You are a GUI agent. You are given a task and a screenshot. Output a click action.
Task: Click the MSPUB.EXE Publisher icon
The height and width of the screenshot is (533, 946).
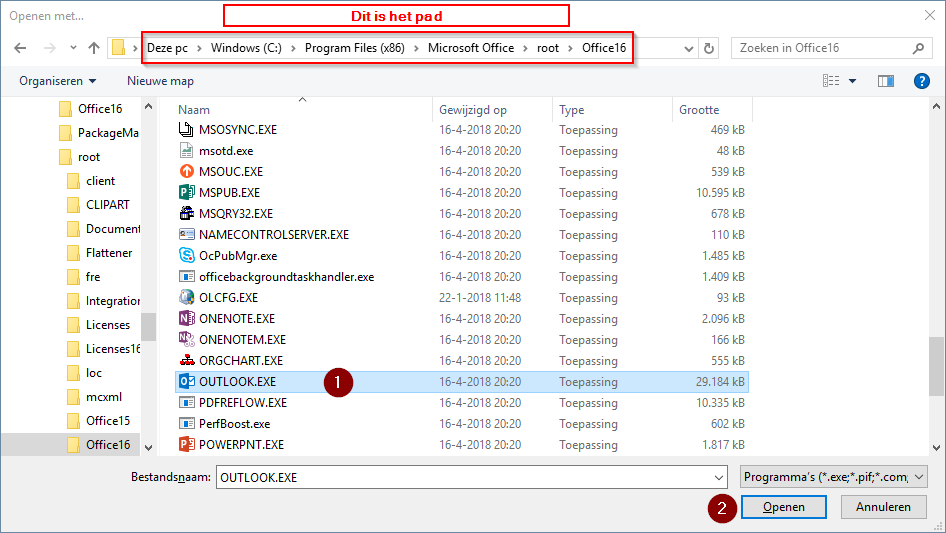(186, 193)
